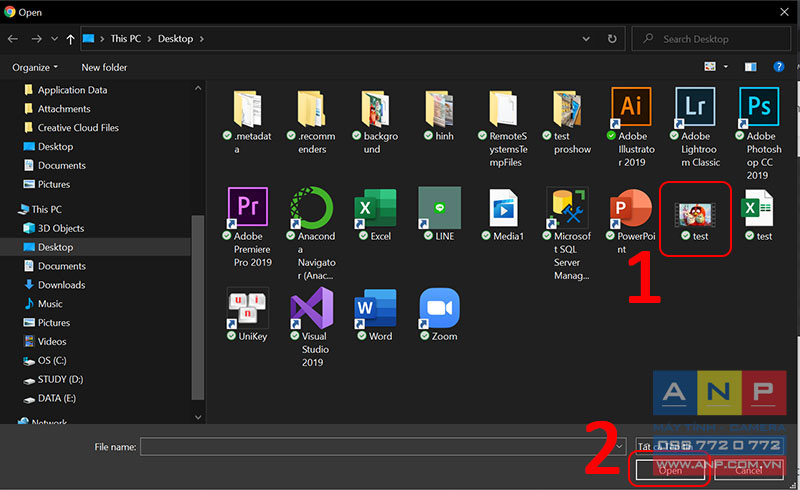
Task: Select the Visual Studio 2019 shortcut
Action: 312,328
